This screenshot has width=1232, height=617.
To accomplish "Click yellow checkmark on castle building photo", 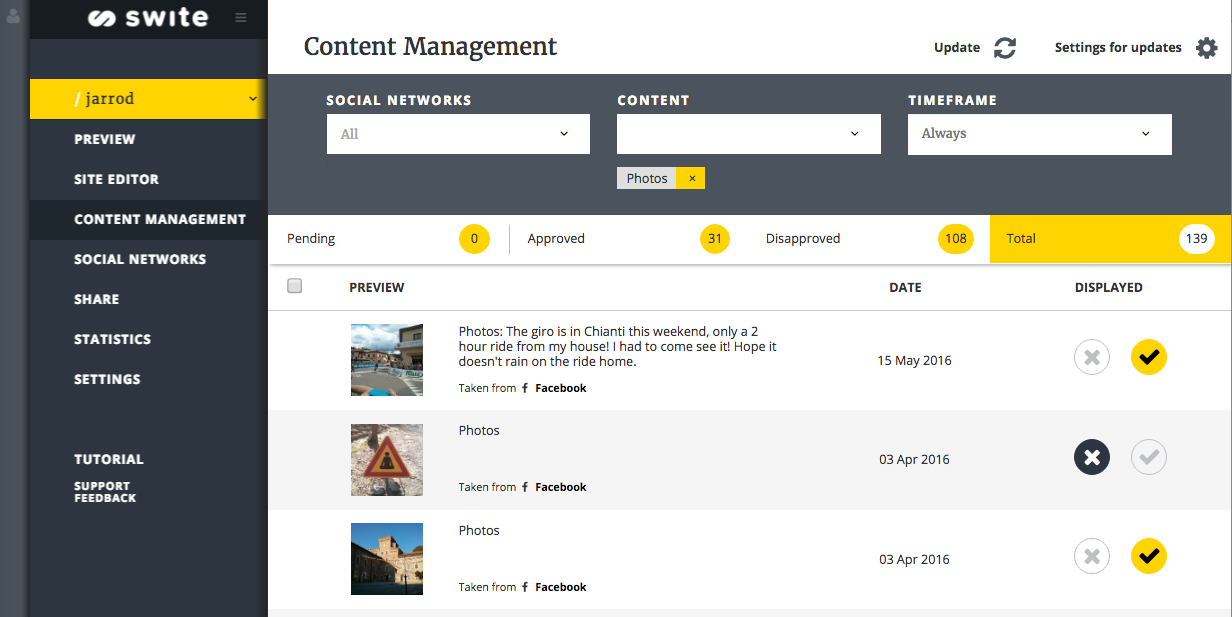I will click(x=1149, y=556).
